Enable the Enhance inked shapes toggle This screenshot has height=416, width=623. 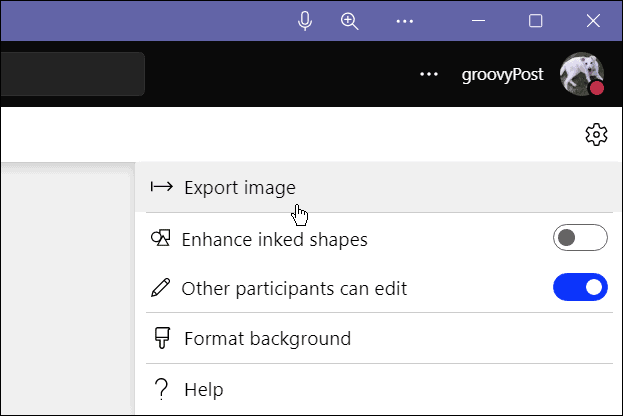click(x=580, y=239)
